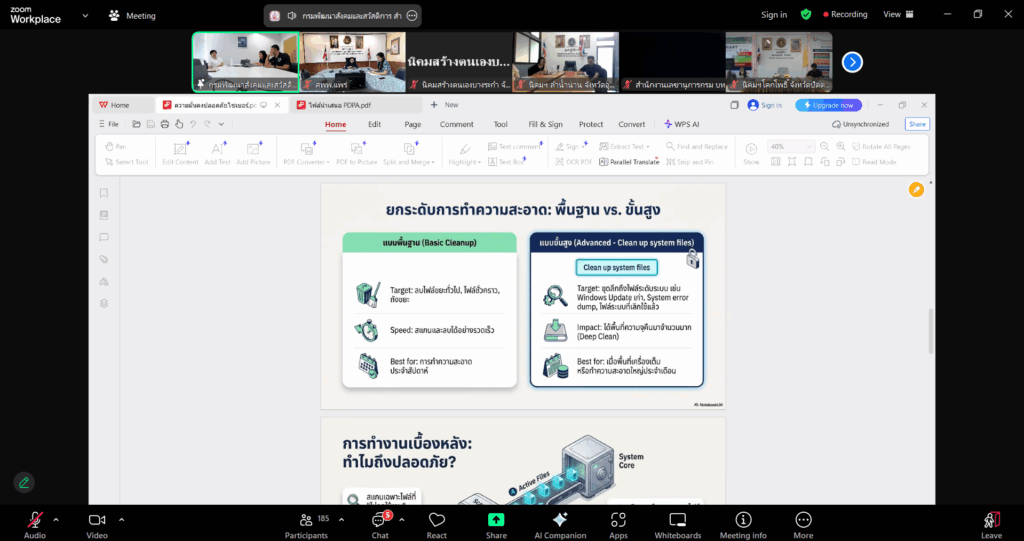Viewport: 1024px width, 541px height.
Task: Open Meeting info panel
Action: pyautogui.click(x=743, y=524)
